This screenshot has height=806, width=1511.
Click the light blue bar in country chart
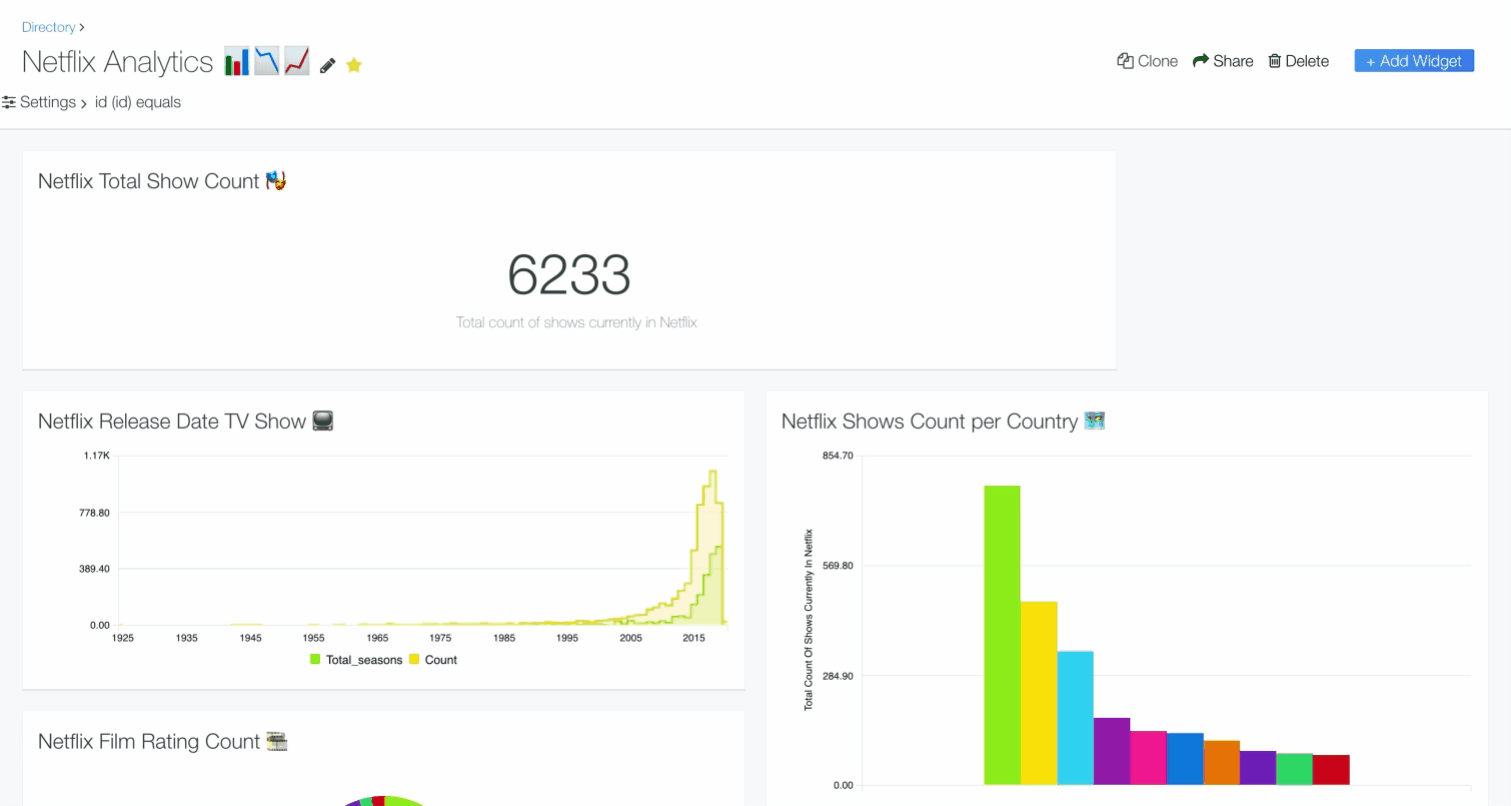click(1075, 718)
